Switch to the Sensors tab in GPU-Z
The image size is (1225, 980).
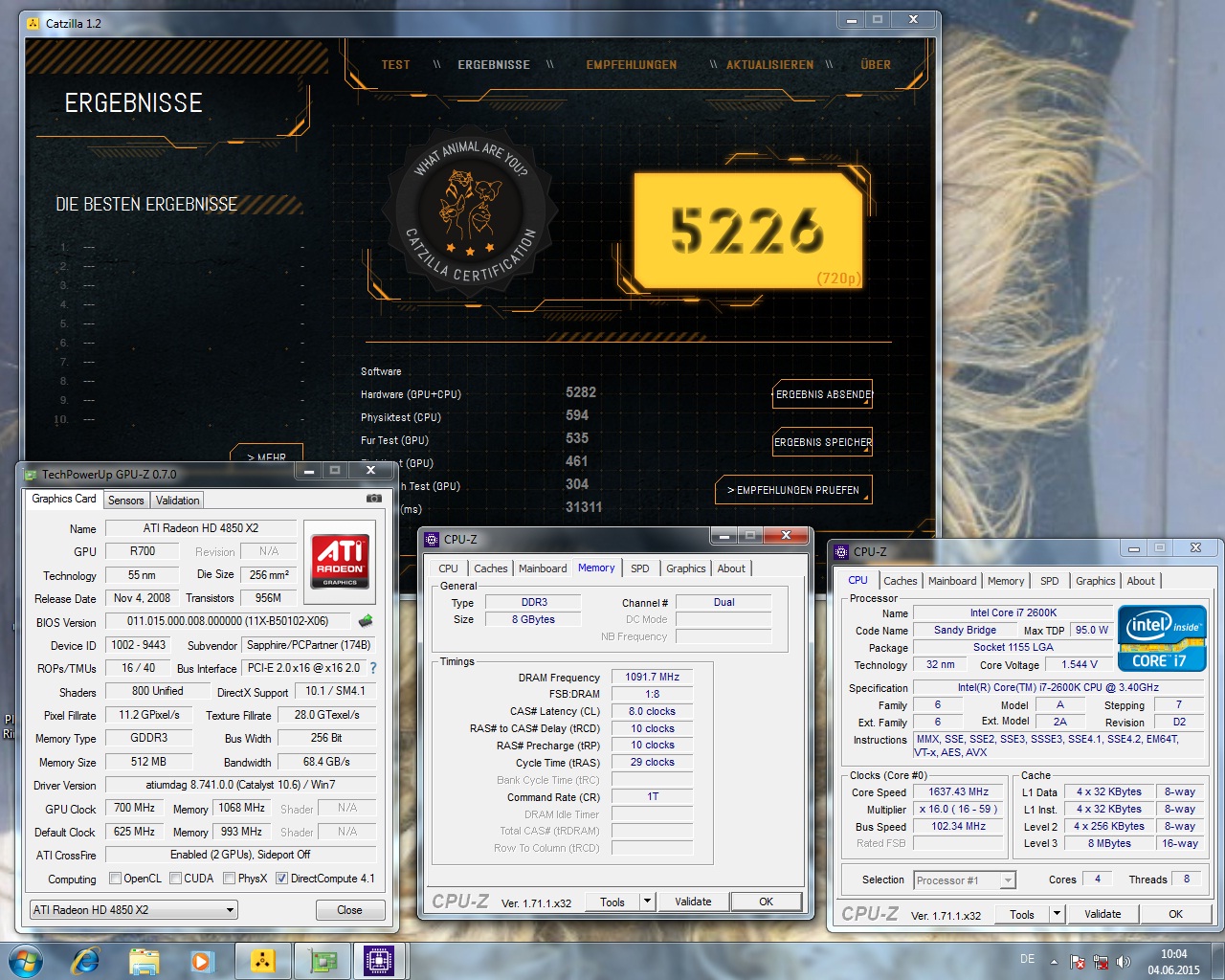point(126,501)
